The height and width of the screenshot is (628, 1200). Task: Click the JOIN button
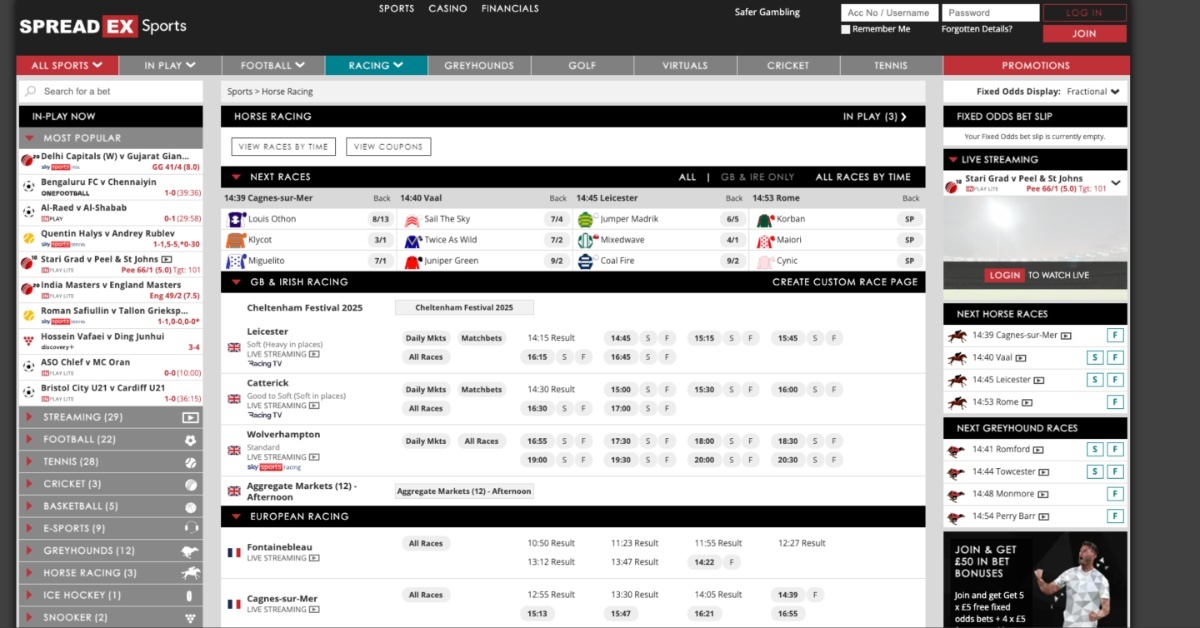click(x=1084, y=33)
